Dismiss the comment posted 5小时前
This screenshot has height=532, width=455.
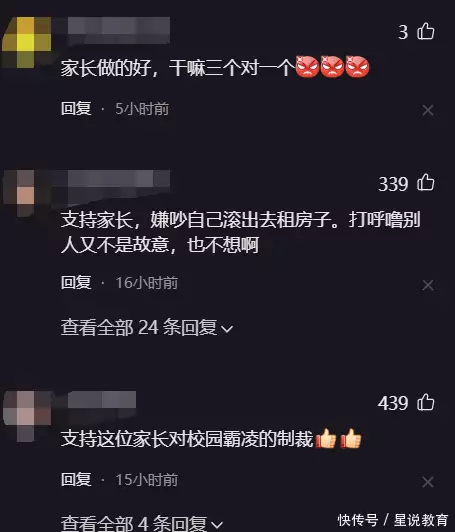[428, 110]
